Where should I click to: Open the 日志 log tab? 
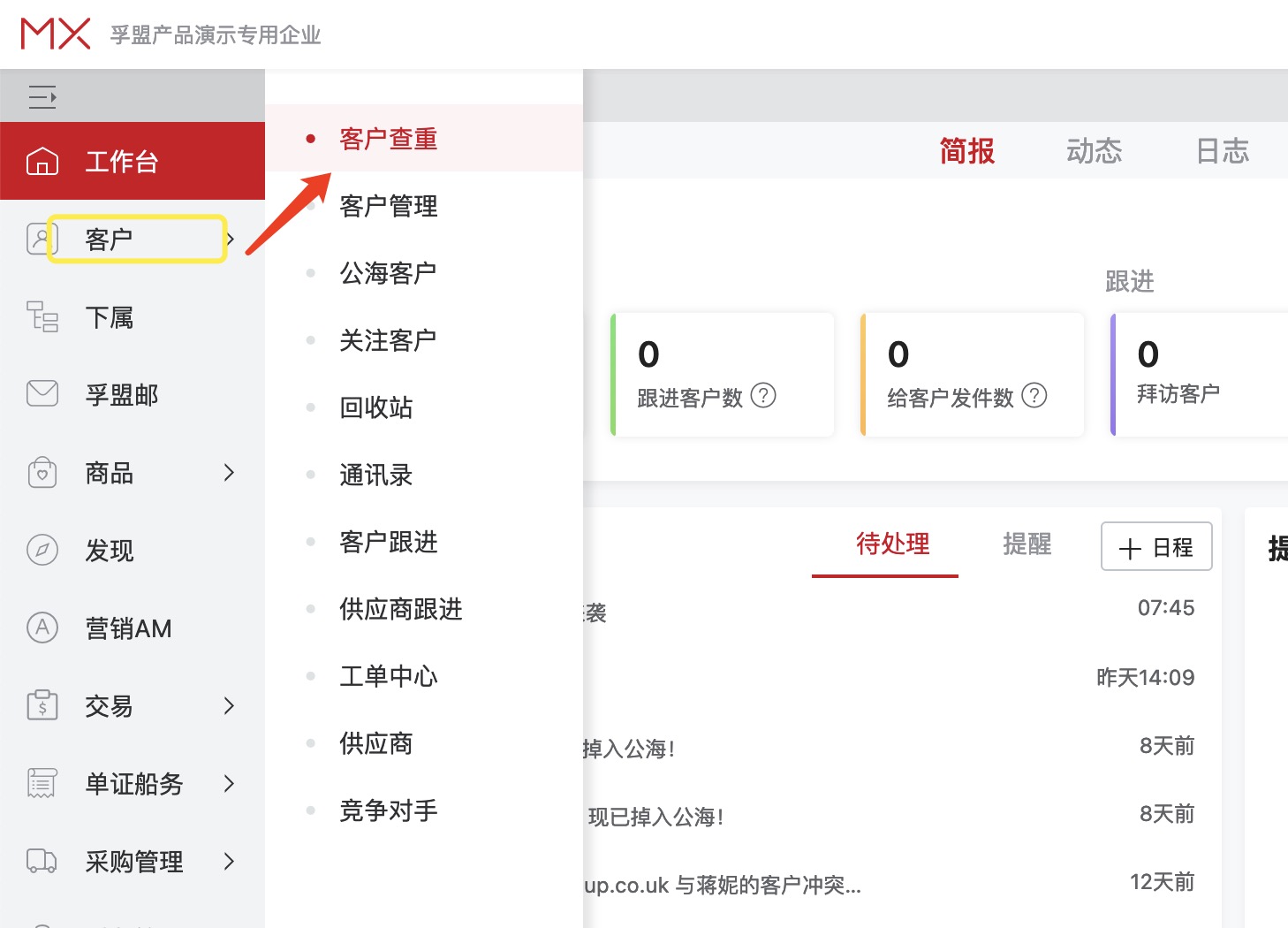pos(1223,150)
